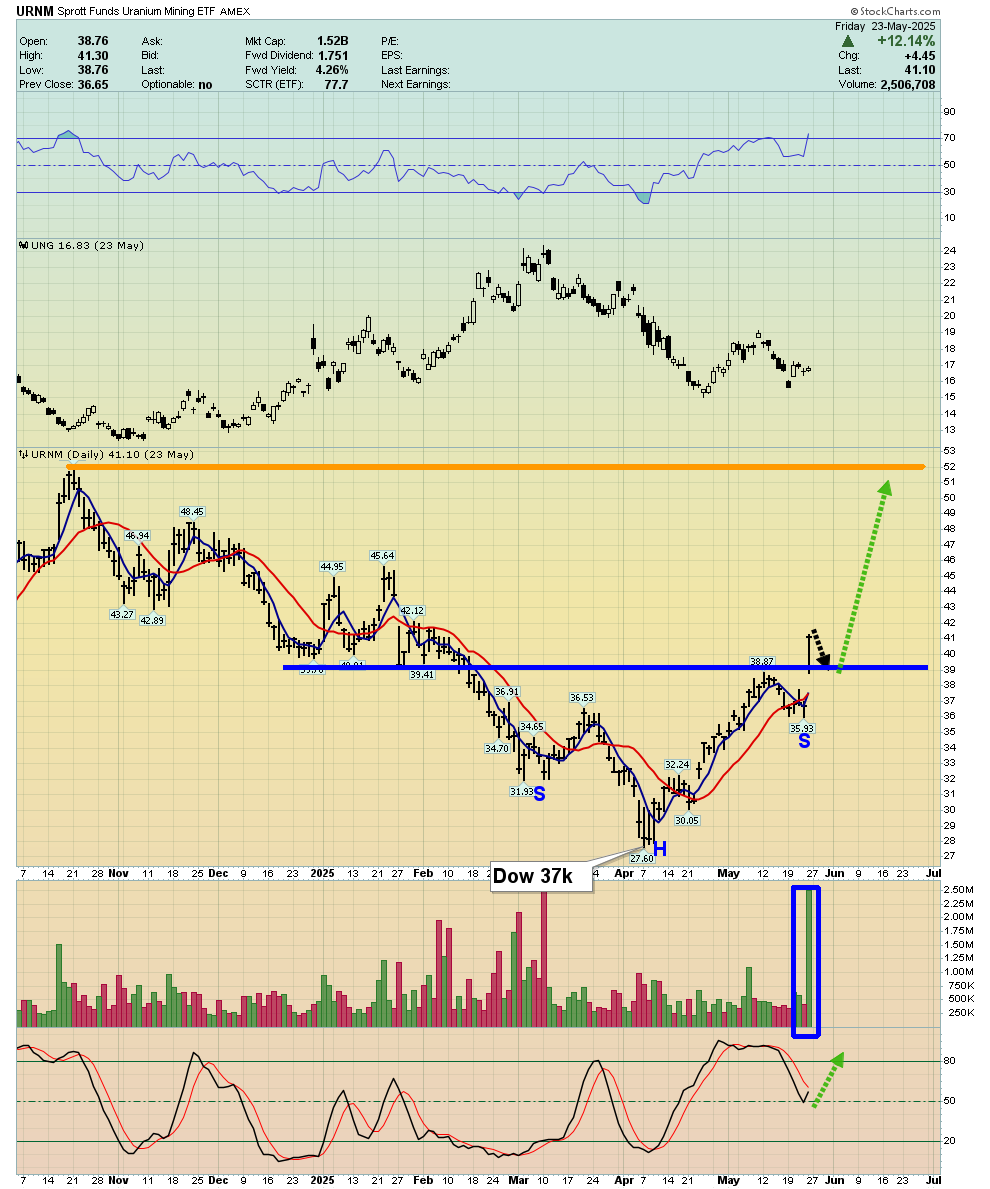Click the UNG panel legend icon
The height and width of the screenshot is (1189, 990).
pyautogui.click(x=24, y=246)
